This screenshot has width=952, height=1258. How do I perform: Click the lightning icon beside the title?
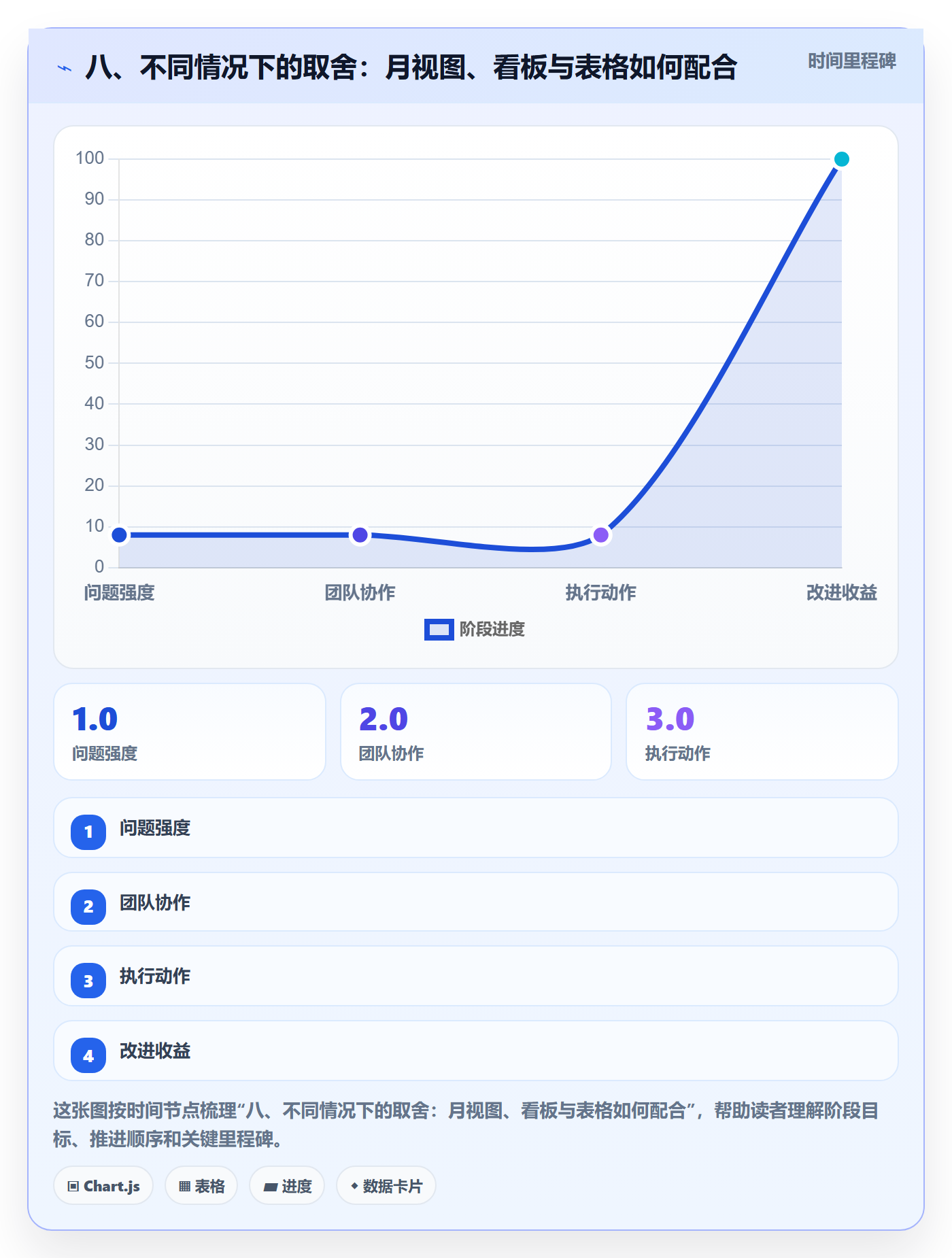coord(65,68)
